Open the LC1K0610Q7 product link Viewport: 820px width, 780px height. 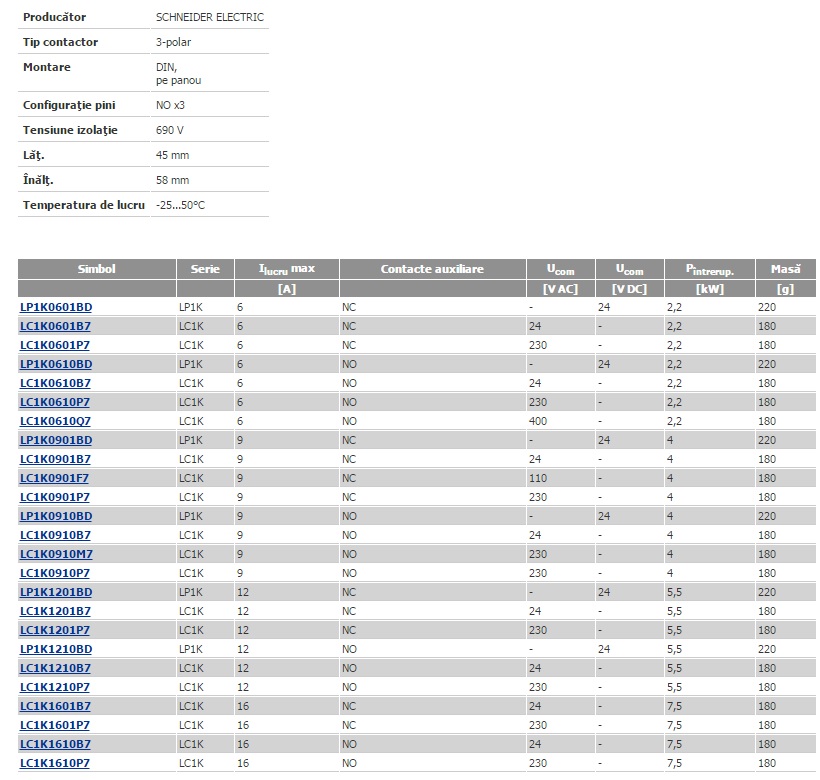pyautogui.click(x=55, y=421)
